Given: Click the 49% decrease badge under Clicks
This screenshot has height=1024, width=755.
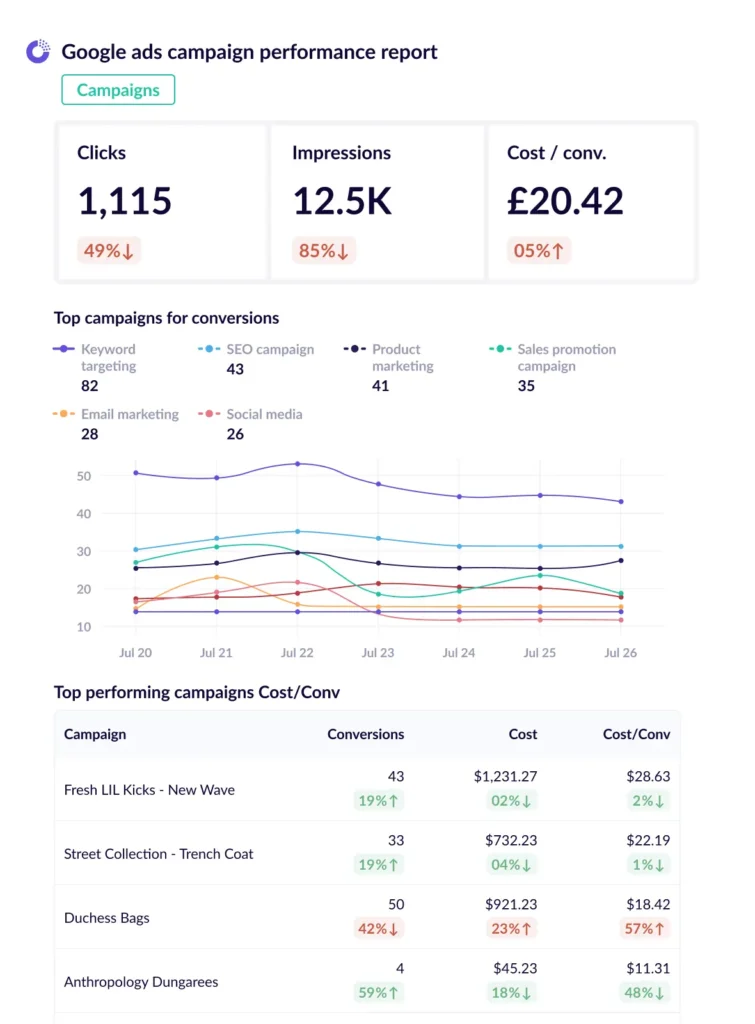Looking at the screenshot, I should (x=109, y=250).
